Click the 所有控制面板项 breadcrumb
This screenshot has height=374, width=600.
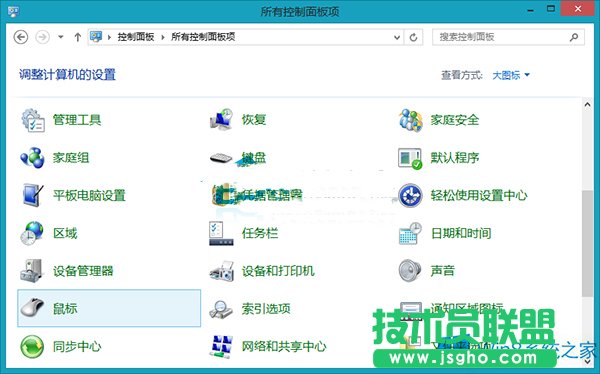pyautogui.click(x=203, y=37)
